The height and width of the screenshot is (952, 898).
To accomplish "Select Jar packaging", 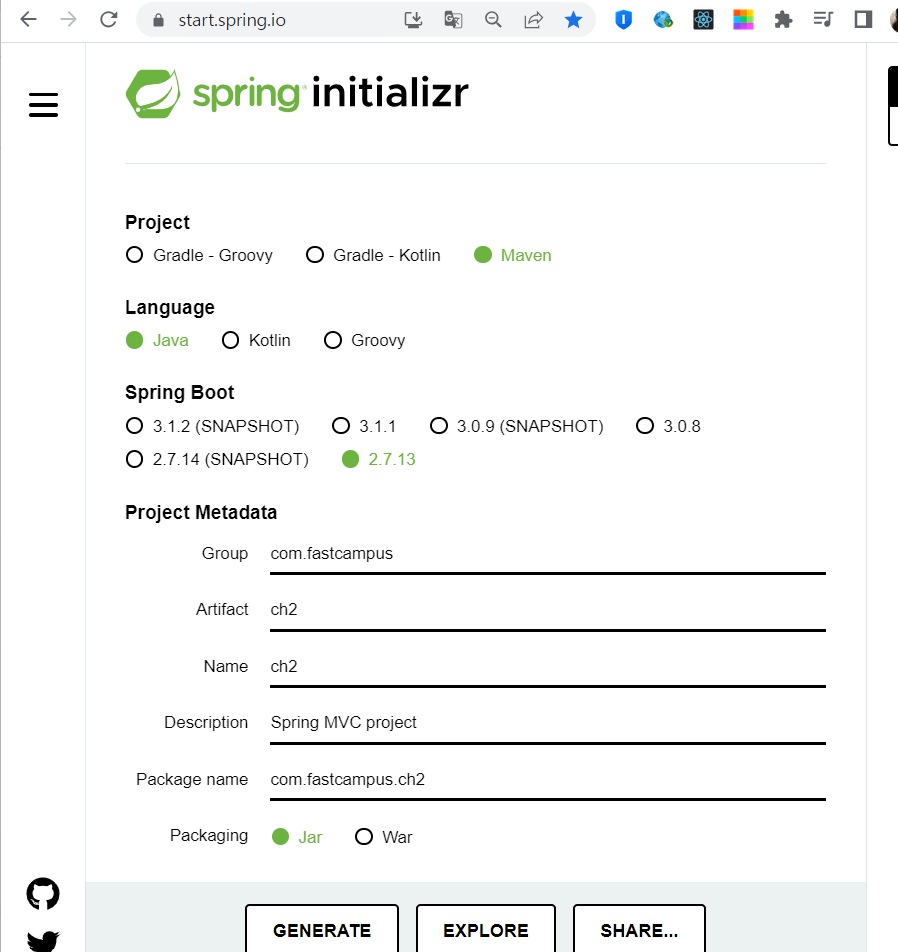I will coord(296,837).
